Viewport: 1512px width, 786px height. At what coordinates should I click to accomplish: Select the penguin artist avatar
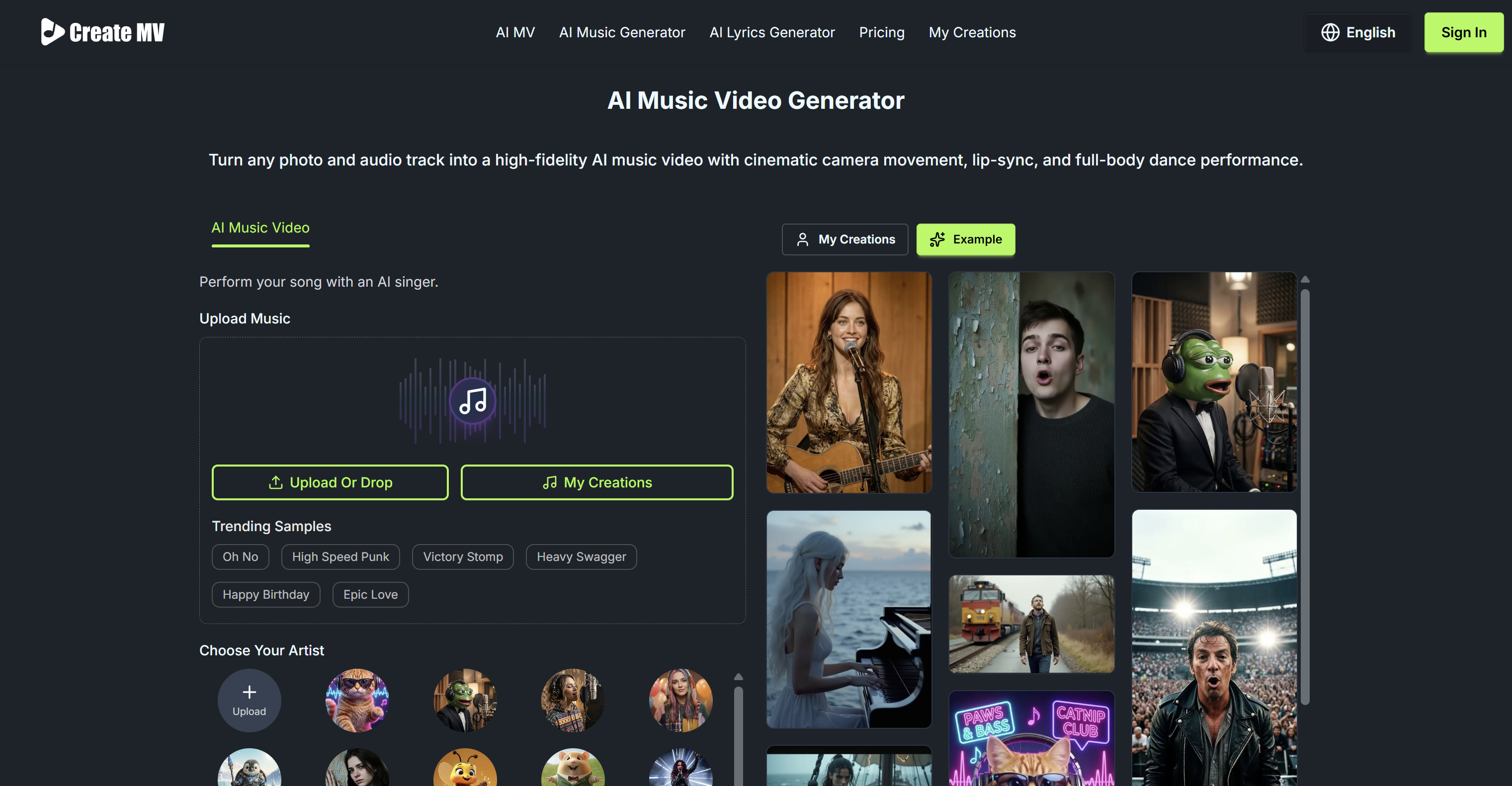(x=250, y=769)
